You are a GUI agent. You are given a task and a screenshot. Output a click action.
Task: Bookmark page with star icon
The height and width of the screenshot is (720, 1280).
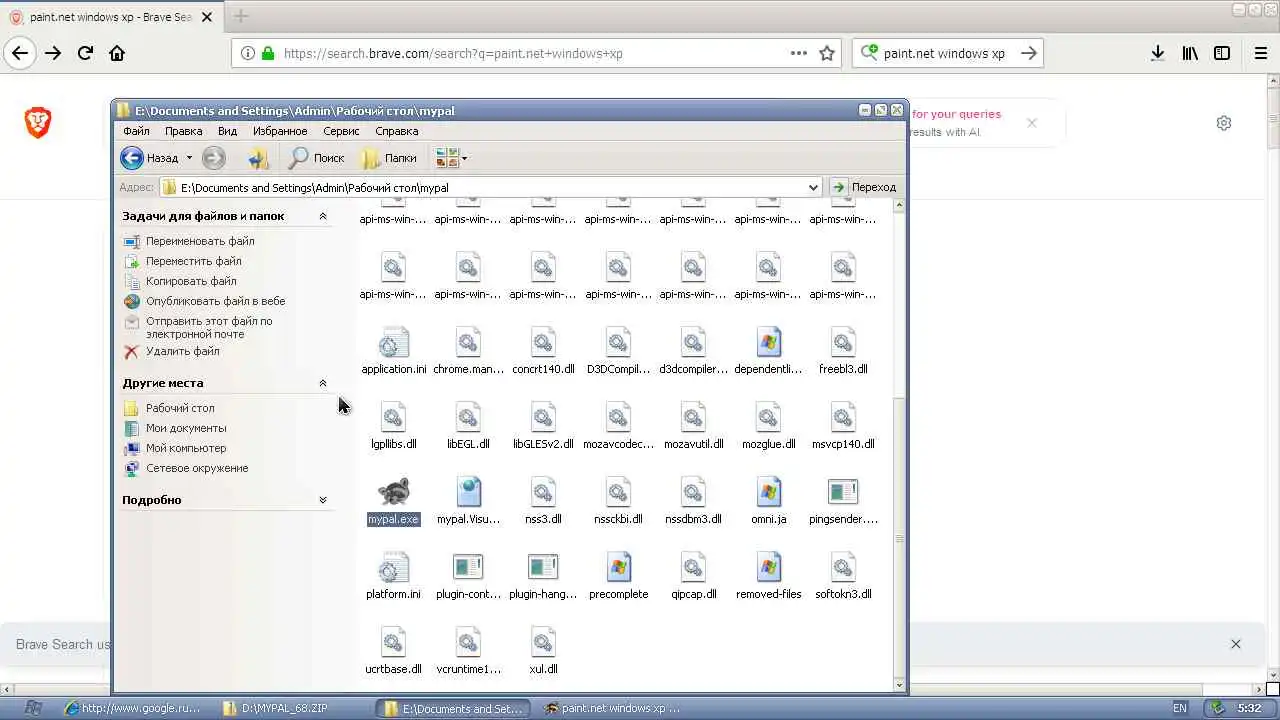827,54
